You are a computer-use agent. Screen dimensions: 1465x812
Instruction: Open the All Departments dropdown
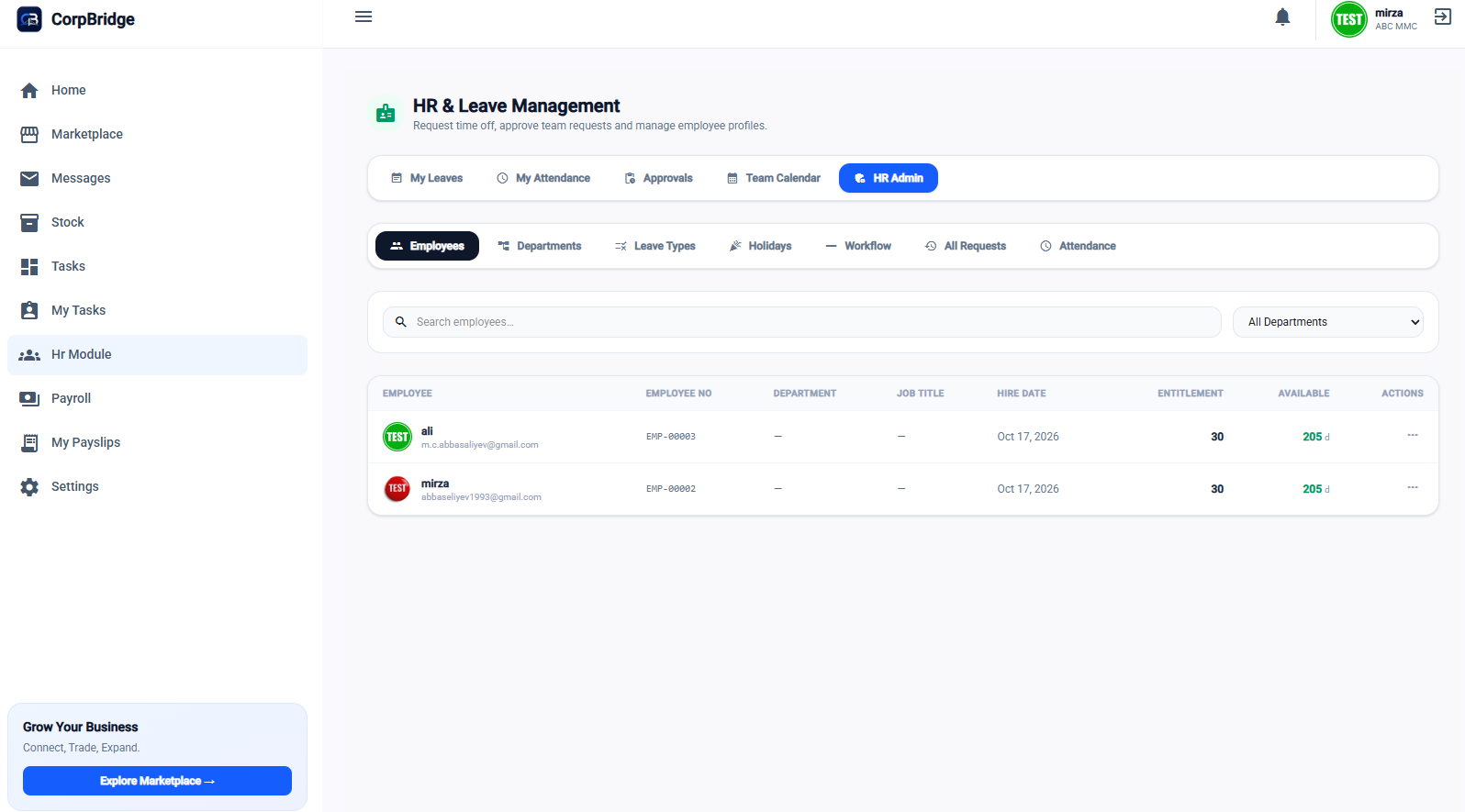pyautogui.click(x=1328, y=322)
